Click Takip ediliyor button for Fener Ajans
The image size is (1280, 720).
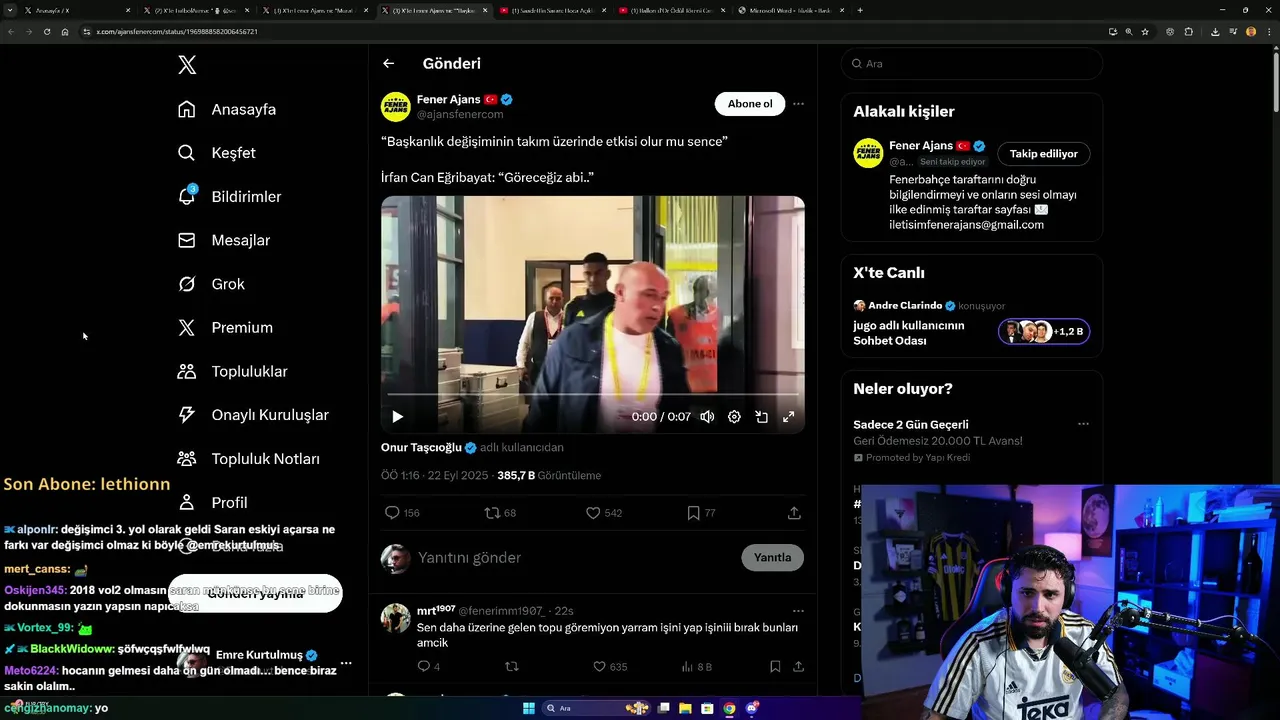(x=1044, y=154)
